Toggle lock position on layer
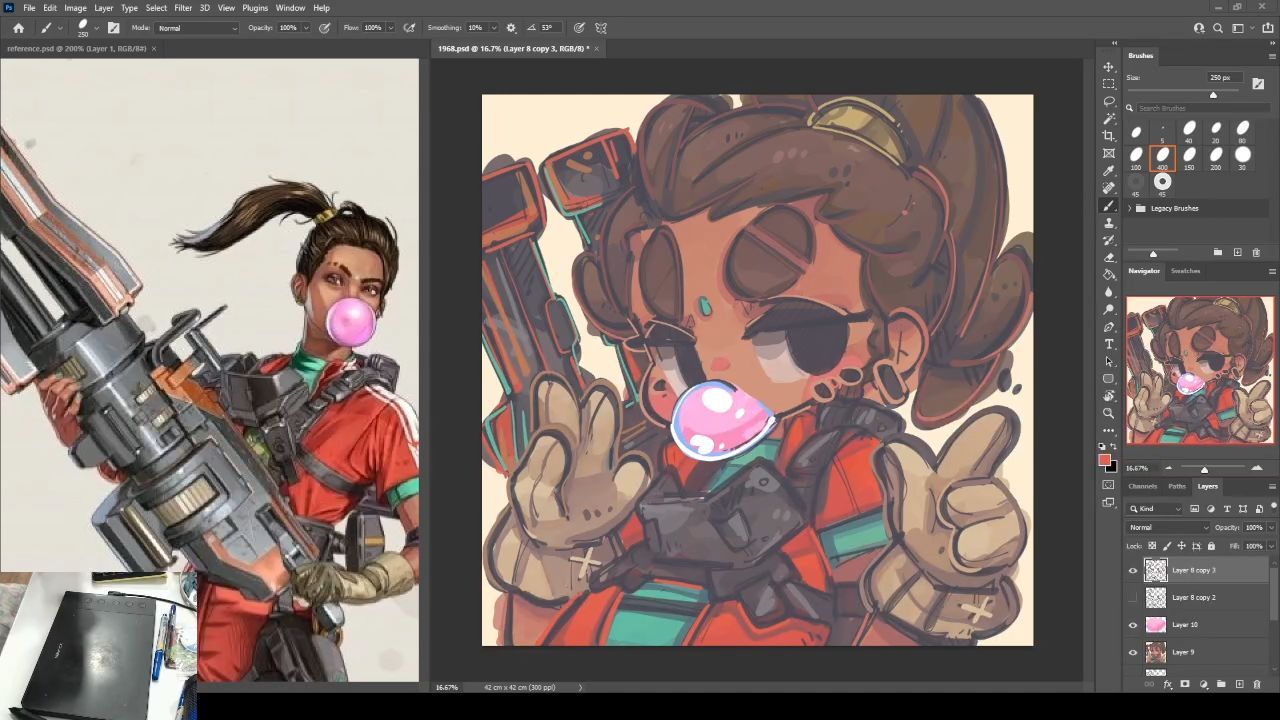This screenshot has width=1280, height=720. 1181,546
